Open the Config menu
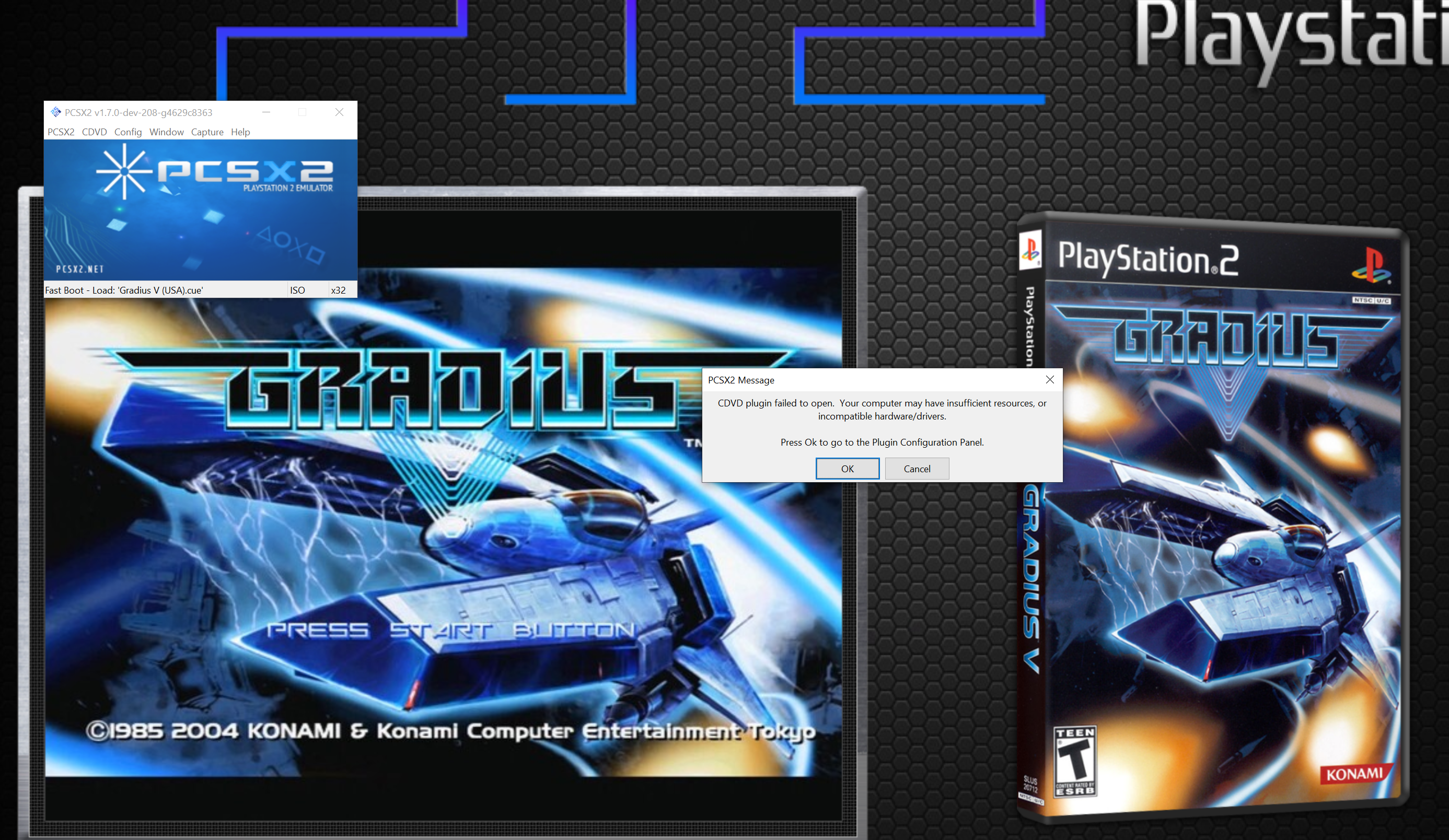1449x840 pixels. (127, 132)
